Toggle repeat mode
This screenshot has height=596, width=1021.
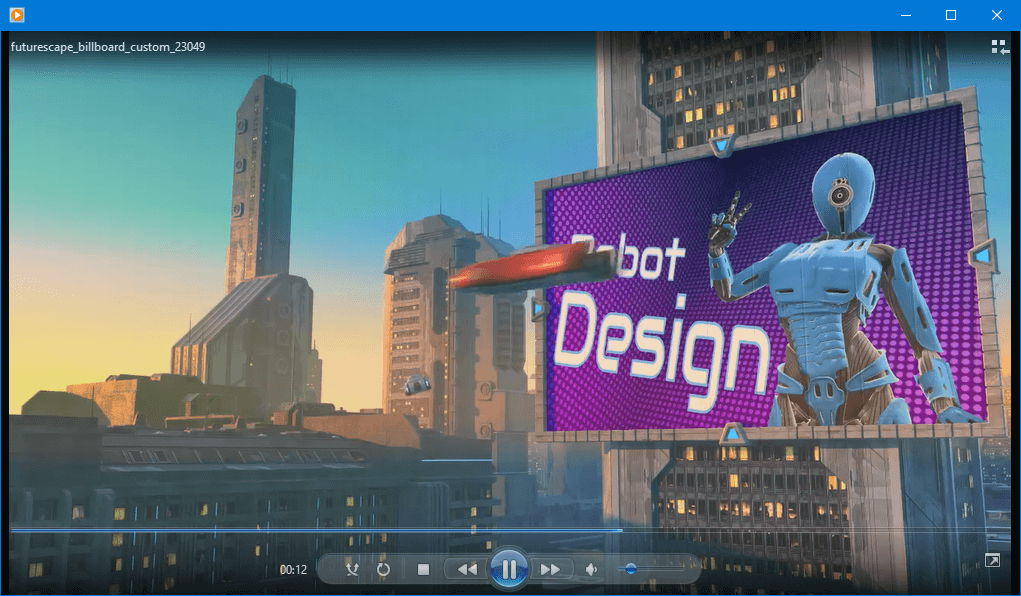pyautogui.click(x=384, y=569)
